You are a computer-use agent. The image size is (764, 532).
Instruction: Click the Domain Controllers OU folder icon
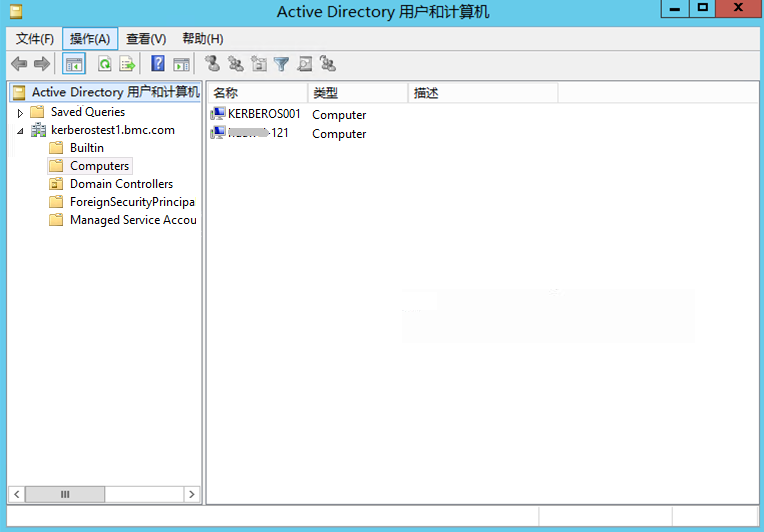(x=56, y=184)
